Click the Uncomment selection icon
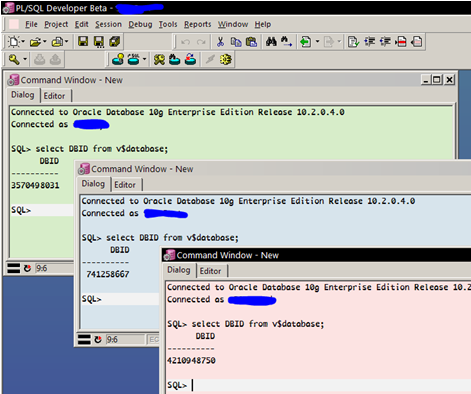Screen dimensions: 471x394 coord(417,42)
